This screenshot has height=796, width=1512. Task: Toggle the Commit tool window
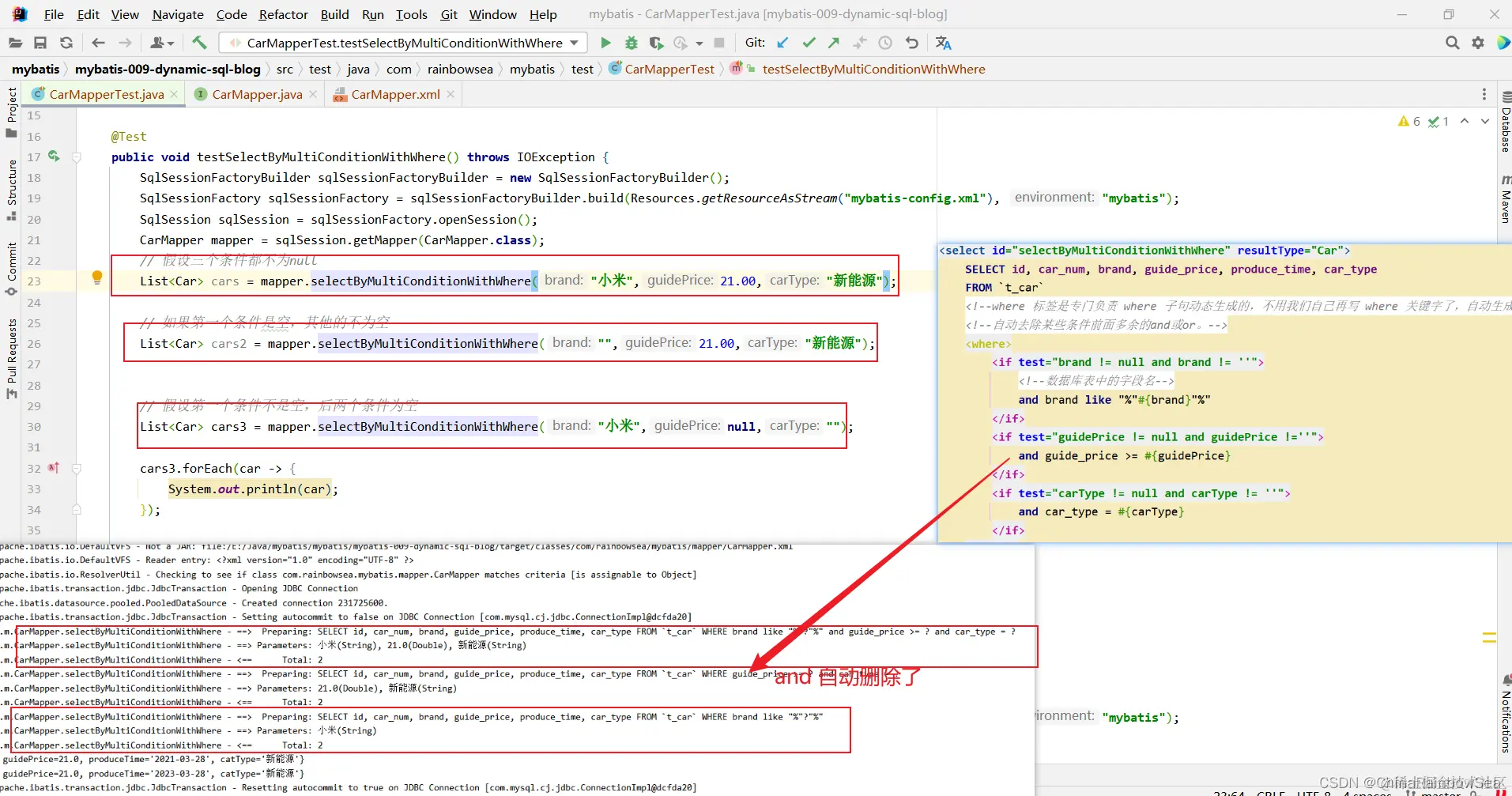tap(12, 269)
